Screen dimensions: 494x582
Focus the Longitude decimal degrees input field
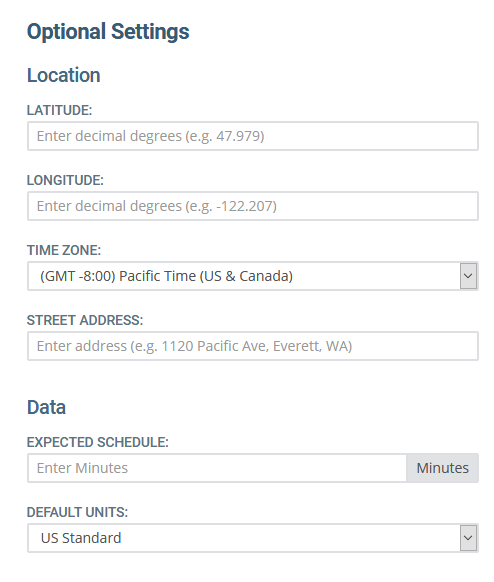(x=253, y=206)
